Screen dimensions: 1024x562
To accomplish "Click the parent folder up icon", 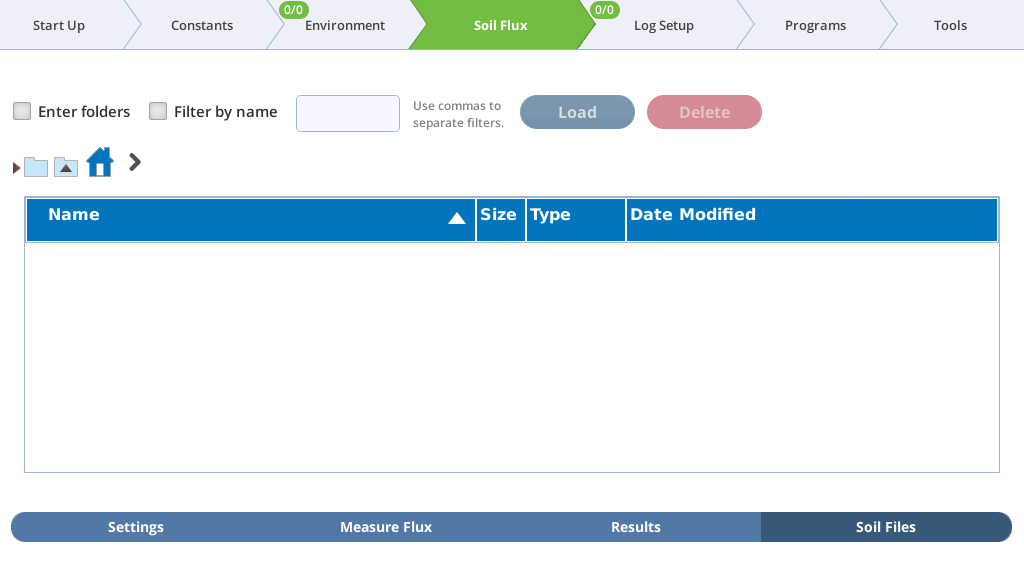I will [x=66, y=167].
